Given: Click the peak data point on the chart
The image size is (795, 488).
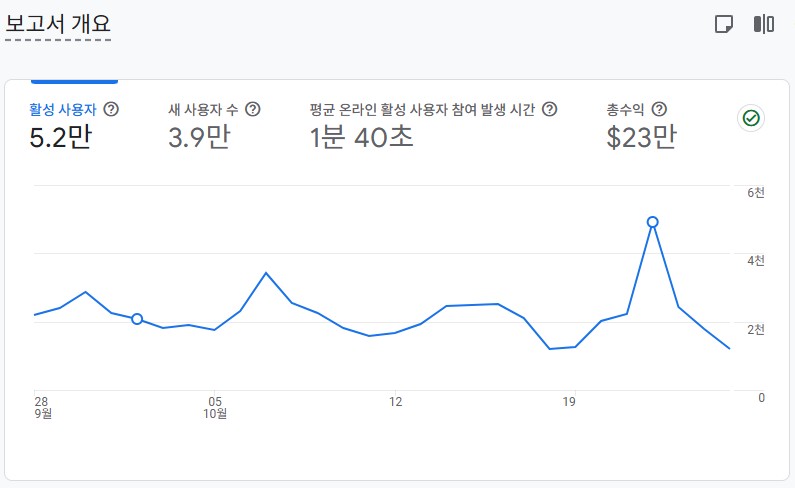Looking at the screenshot, I should (653, 222).
